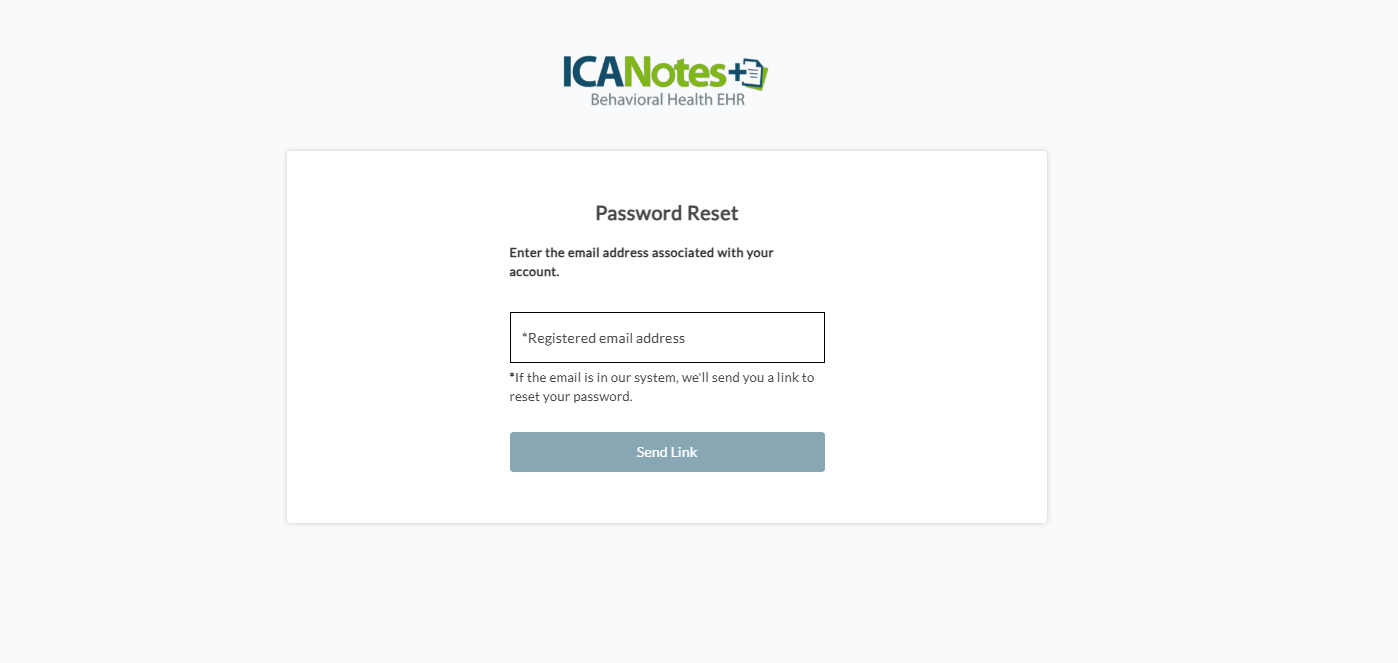Click the "Registered email address" placeholder text
The image size is (1398, 663).
[x=606, y=338]
